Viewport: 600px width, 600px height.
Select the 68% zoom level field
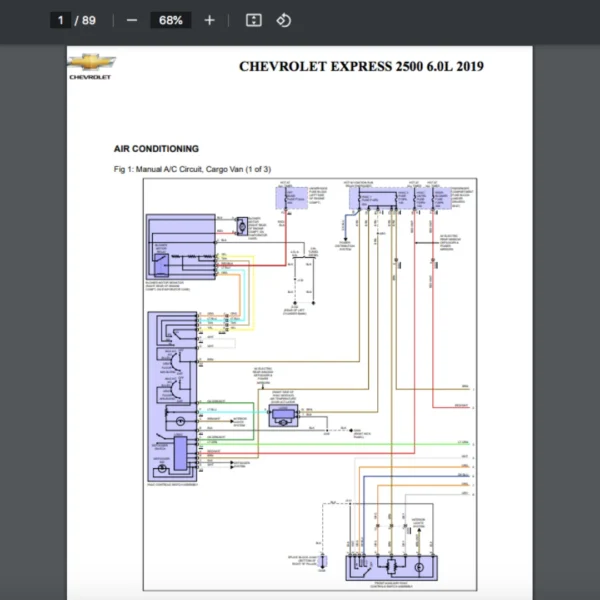[170, 20]
